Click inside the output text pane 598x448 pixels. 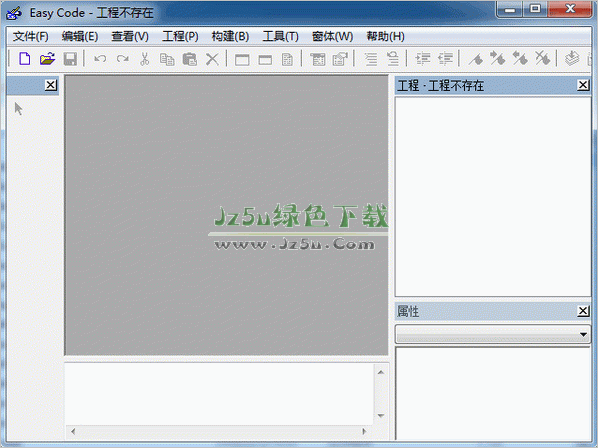coord(220,394)
